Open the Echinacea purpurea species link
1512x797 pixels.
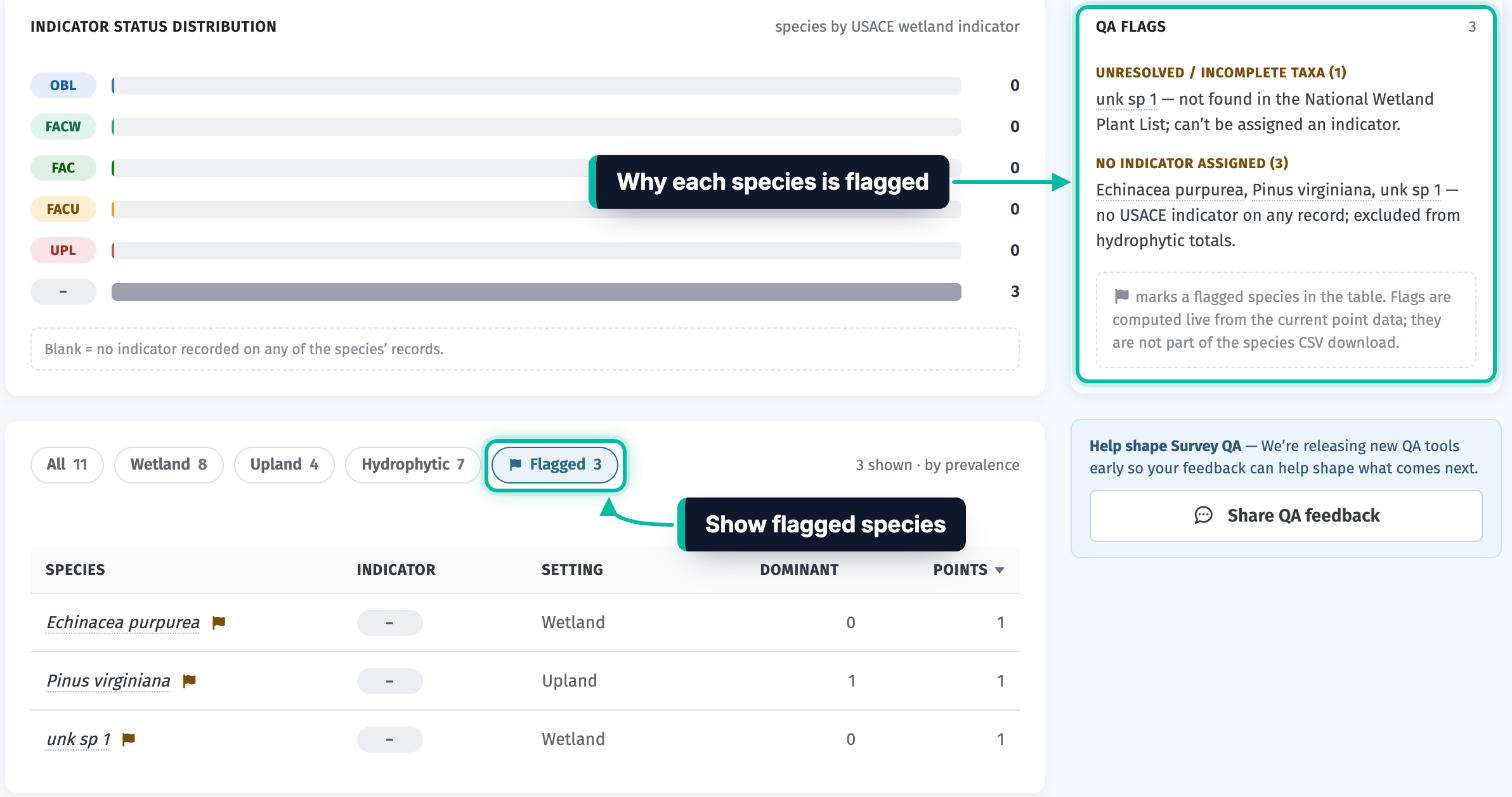[123, 622]
